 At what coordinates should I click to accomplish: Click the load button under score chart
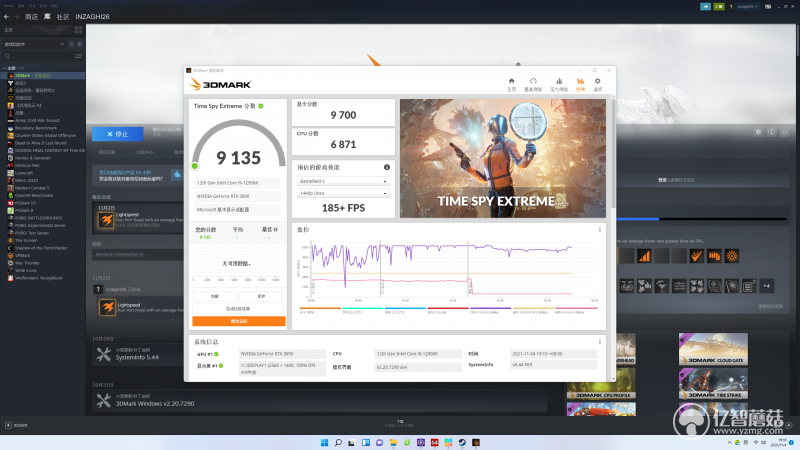pos(214,296)
